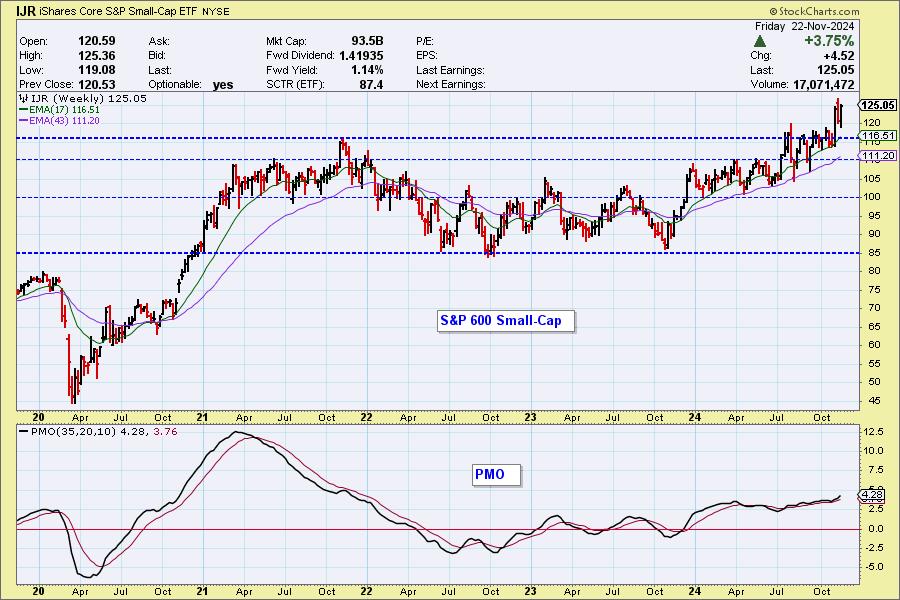Click the green up-triangle change indicator
The height and width of the screenshot is (600, 900).
[759, 41]
